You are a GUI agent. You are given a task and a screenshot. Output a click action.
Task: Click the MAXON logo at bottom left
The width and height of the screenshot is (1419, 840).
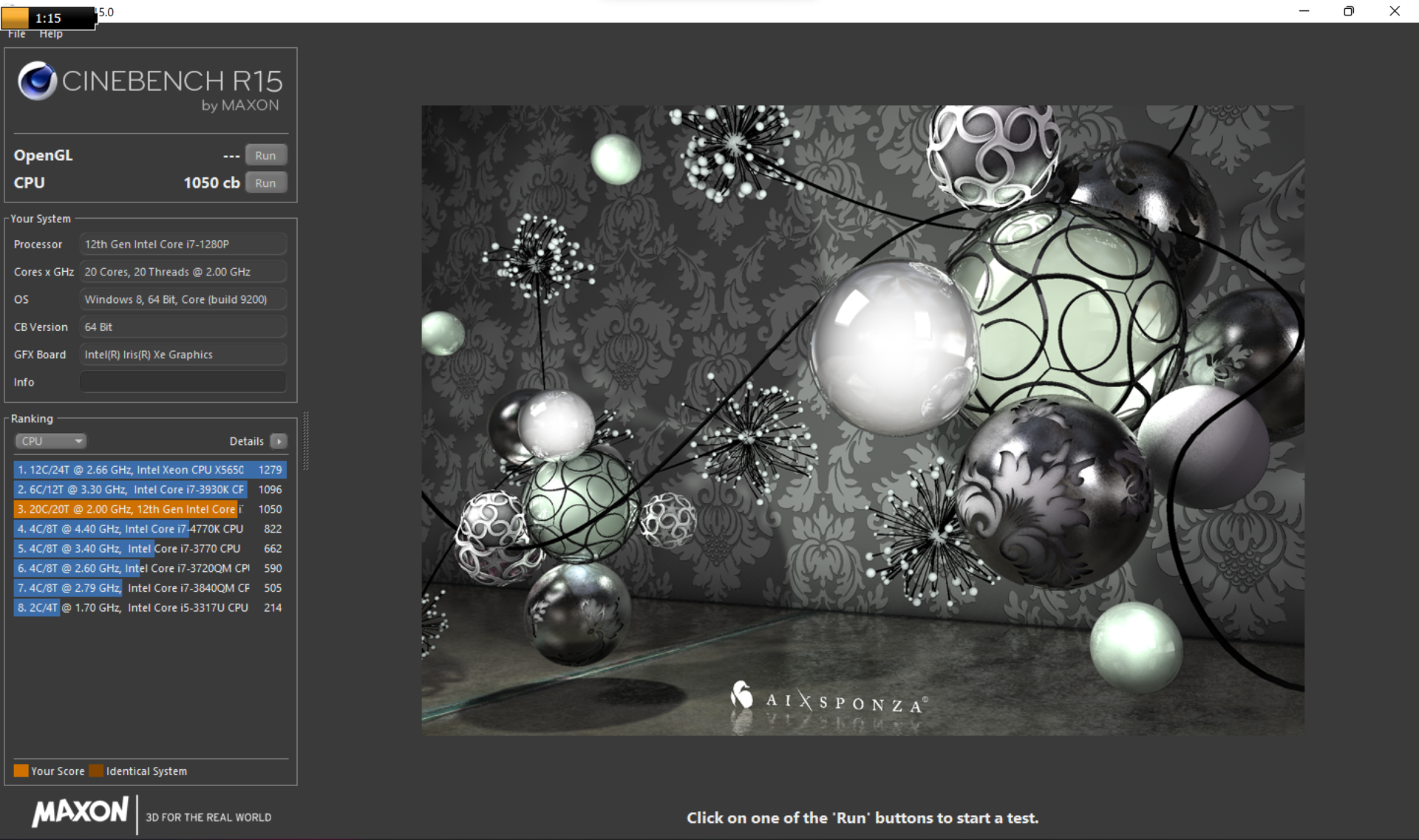pyautogui.click(x=80, y=812)
